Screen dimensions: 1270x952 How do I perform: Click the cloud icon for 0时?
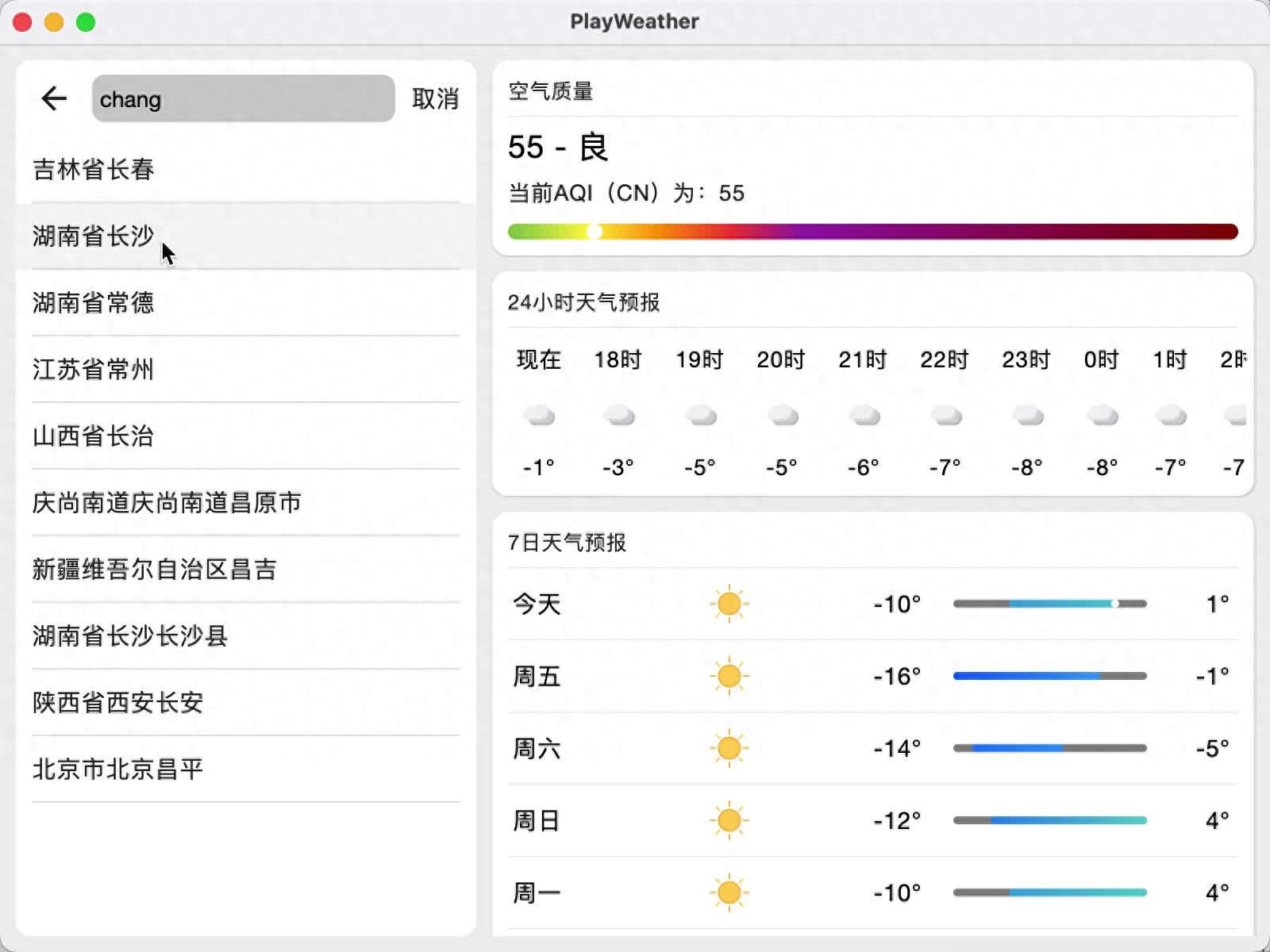[1102, 415]
